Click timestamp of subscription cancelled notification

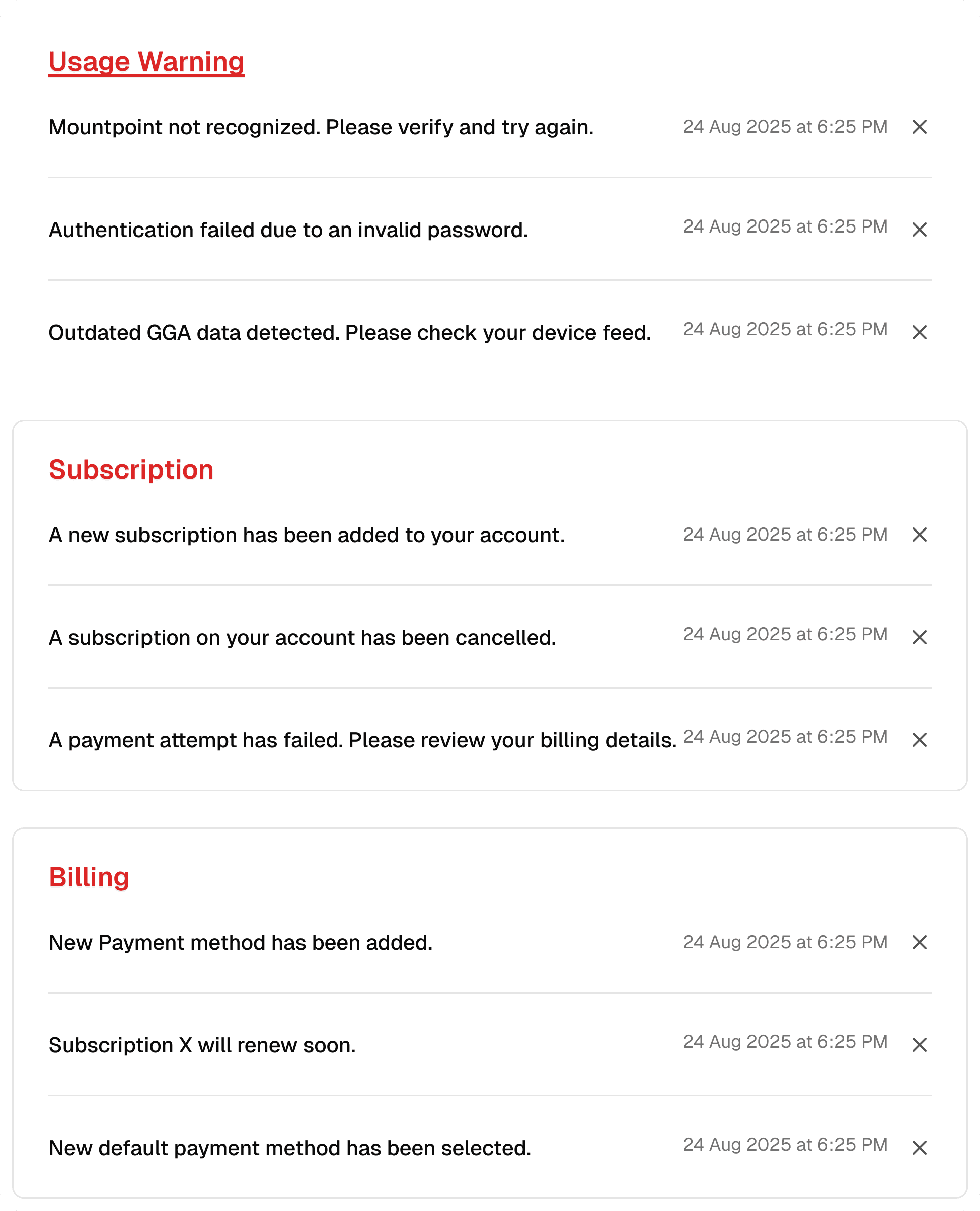[x=785, y=635]
